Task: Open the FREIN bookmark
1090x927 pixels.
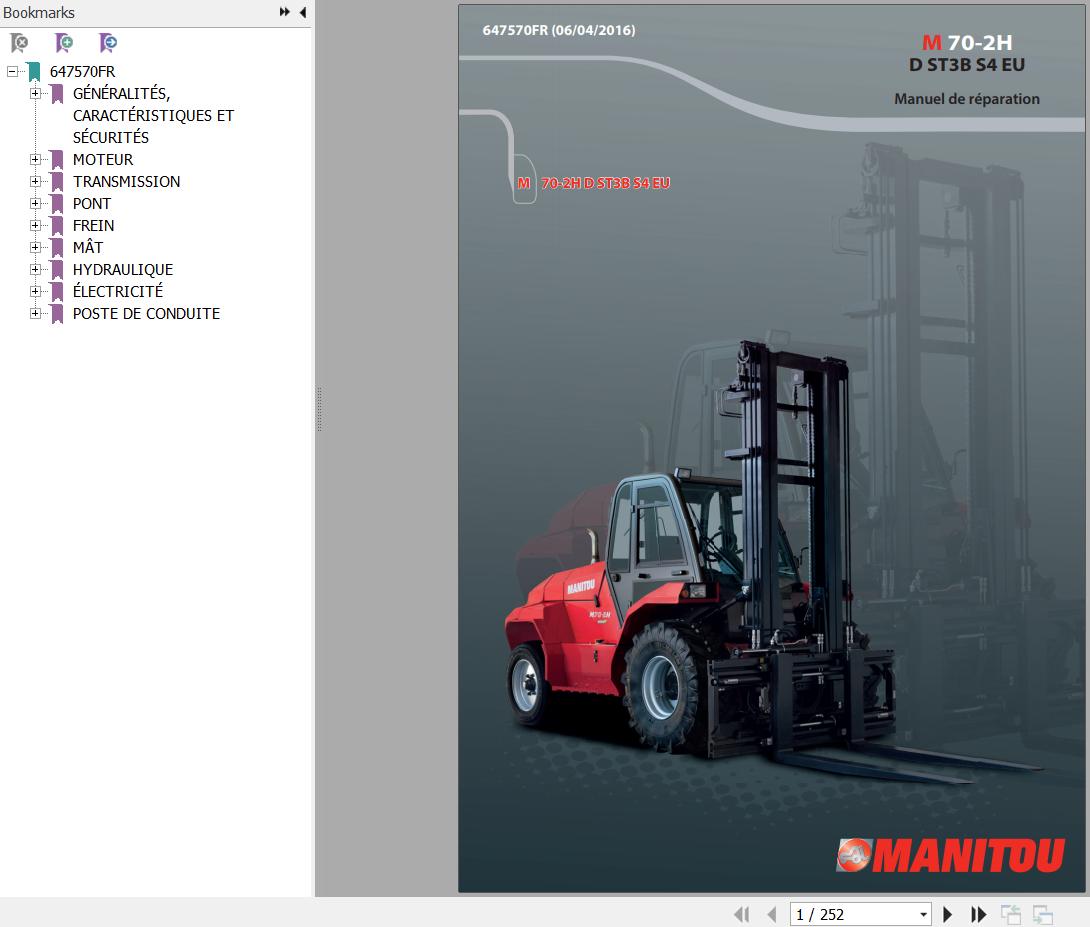Action: [x=93, y=225]
